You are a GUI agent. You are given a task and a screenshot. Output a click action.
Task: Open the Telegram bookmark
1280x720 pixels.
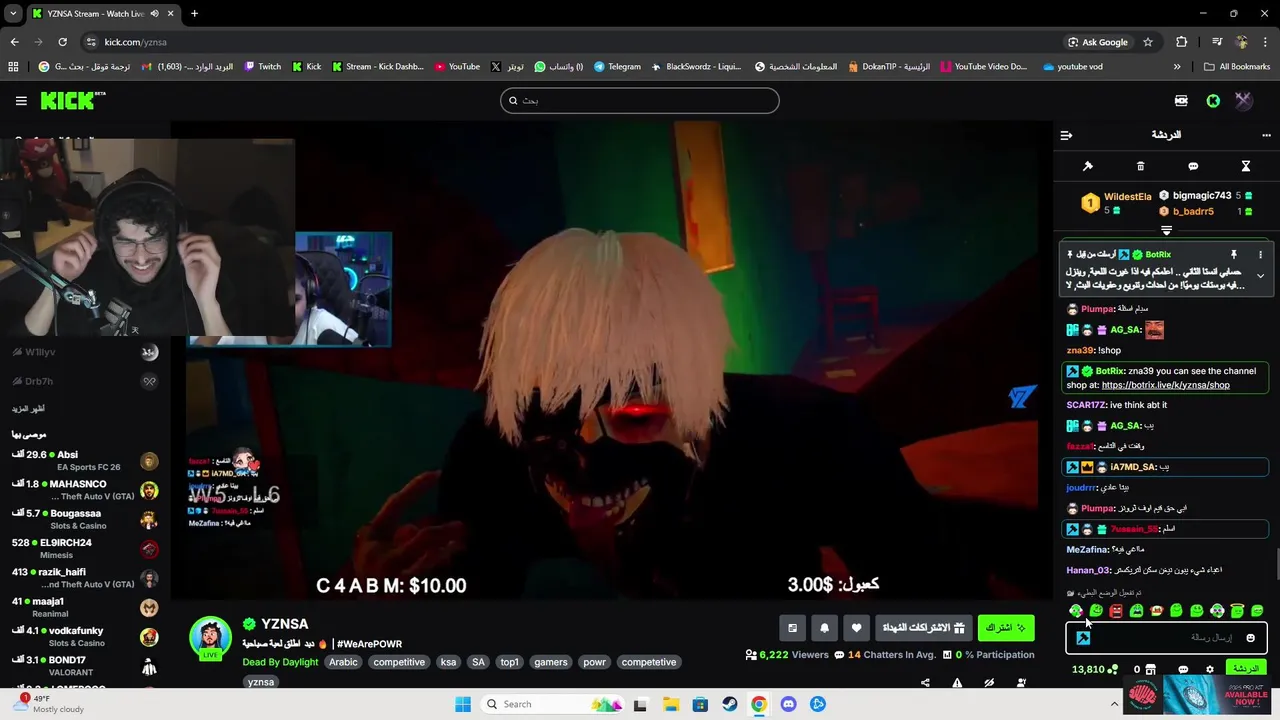(617, 67)
